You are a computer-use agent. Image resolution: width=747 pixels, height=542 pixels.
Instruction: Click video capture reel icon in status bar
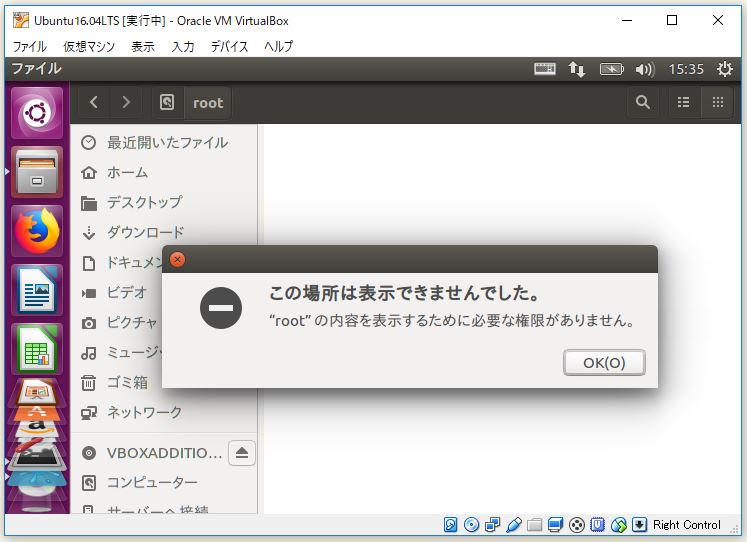pyautogui.click(x=576, y=525)
